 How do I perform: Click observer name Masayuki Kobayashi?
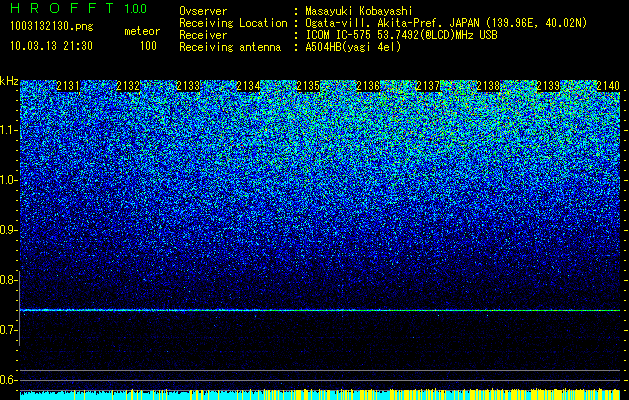[x=359, y=12]
